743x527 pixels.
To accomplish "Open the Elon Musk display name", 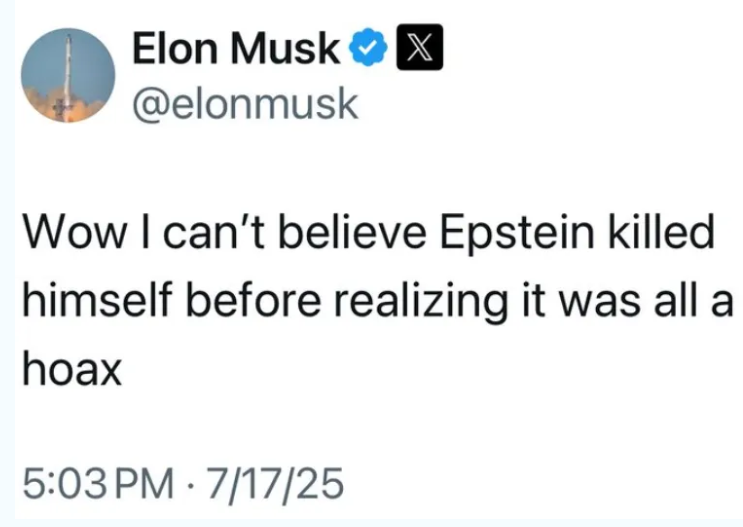I will tap(236, 48).
